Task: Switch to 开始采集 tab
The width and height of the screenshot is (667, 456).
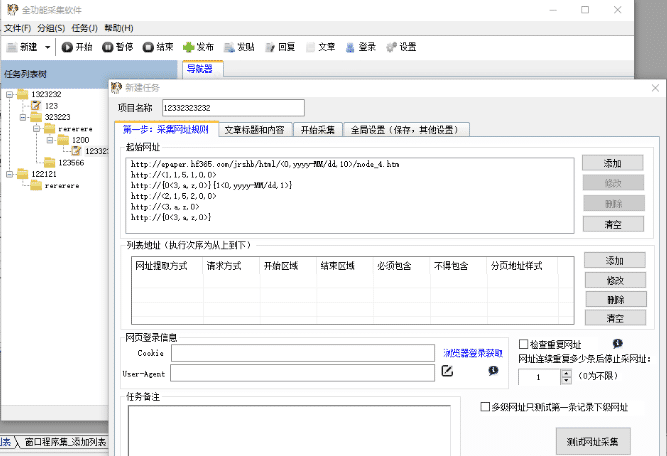Action: (318, 130)
